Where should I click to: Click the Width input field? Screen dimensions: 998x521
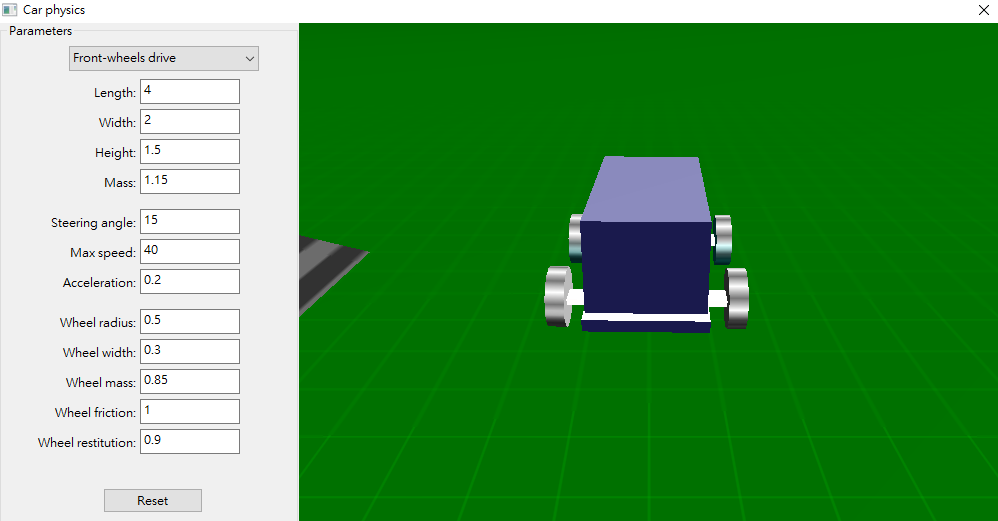[x=190, y=122]
